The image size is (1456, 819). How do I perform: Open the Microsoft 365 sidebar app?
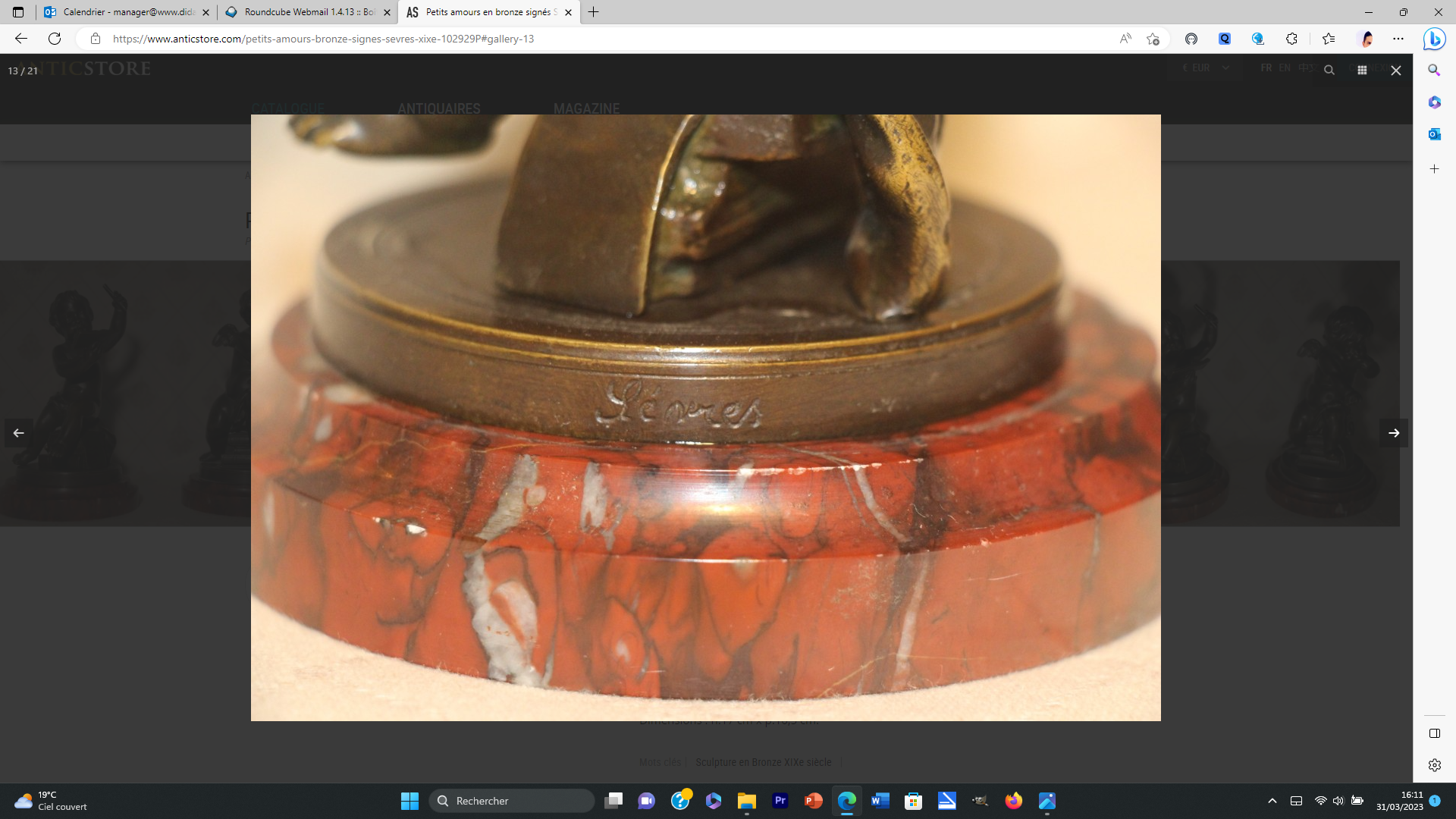(x=1434, y=102)
